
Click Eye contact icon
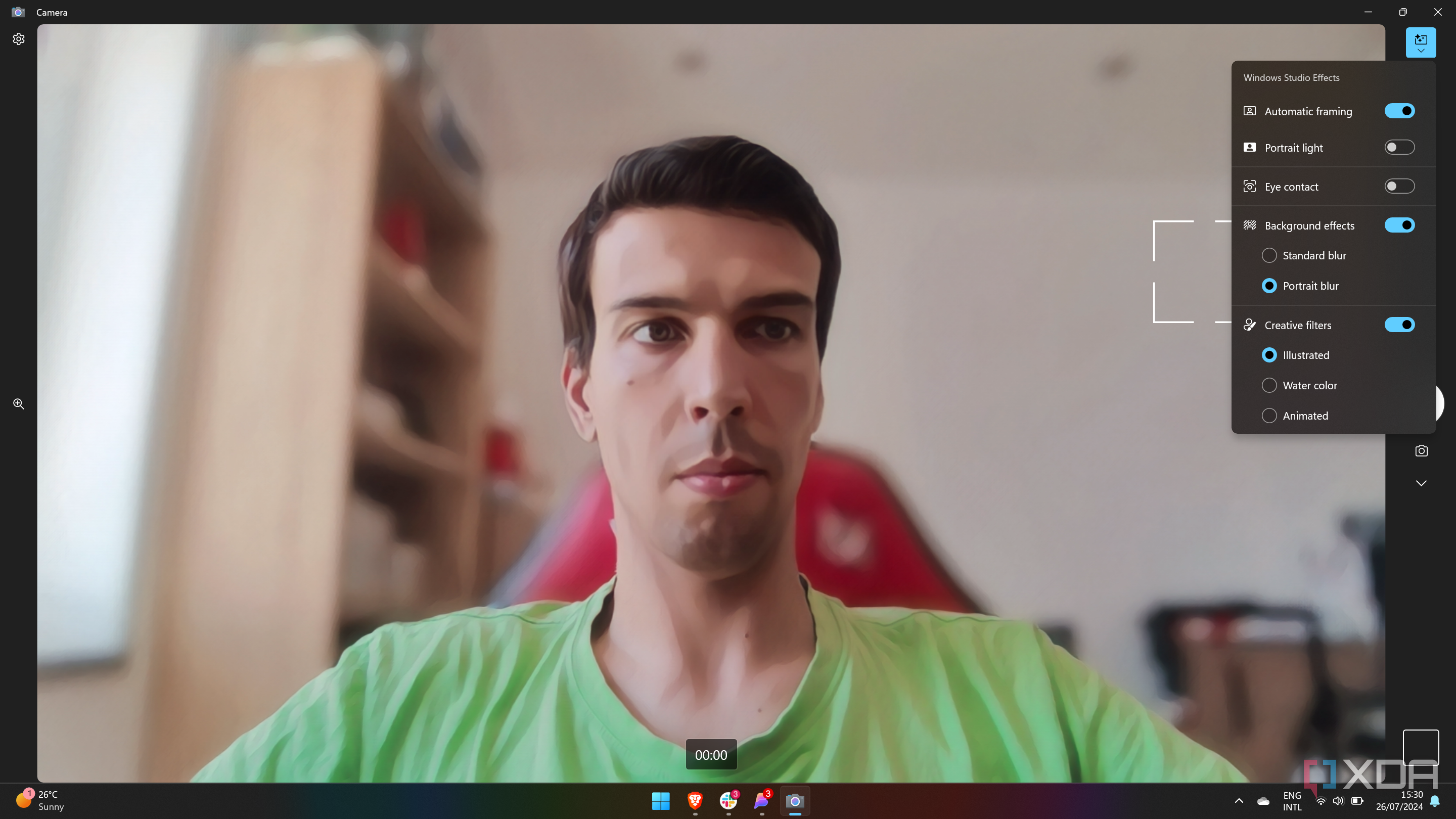point(1249,186)
